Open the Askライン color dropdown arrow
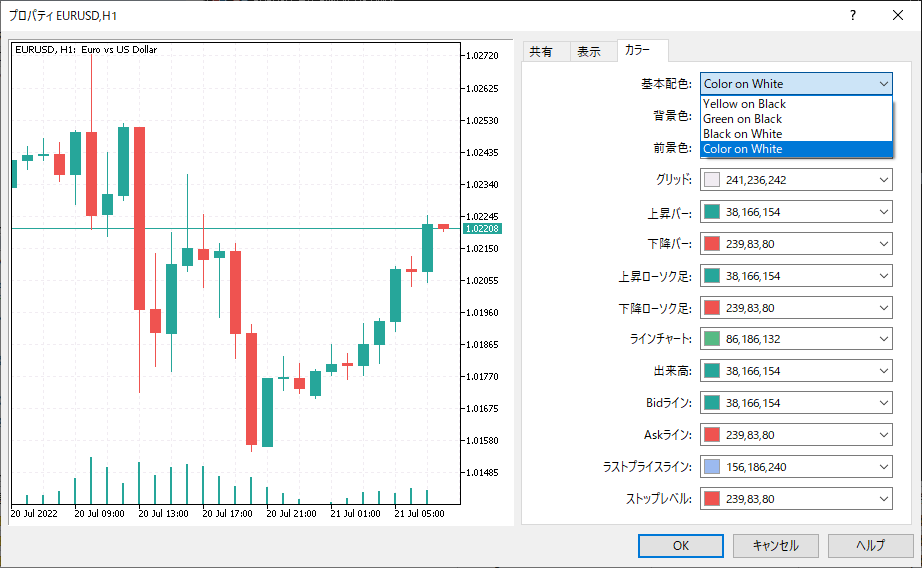Viewport: 922px width, 568px height. (x=883, y=435)
